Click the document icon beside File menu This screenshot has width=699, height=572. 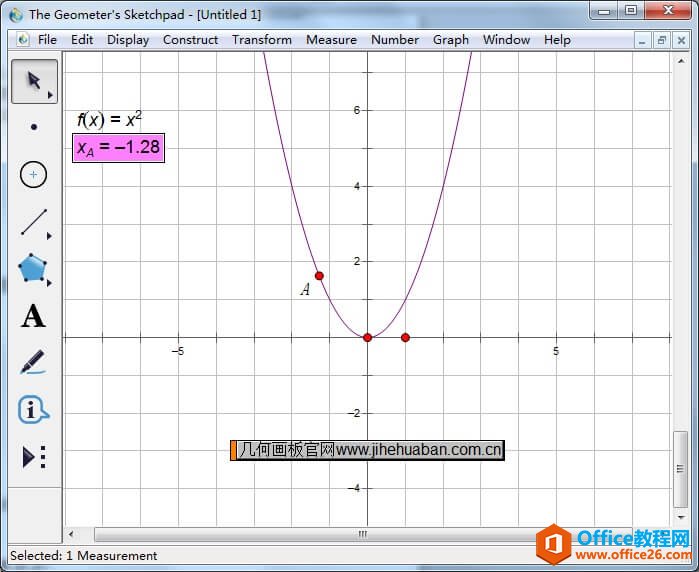(23, 40)
